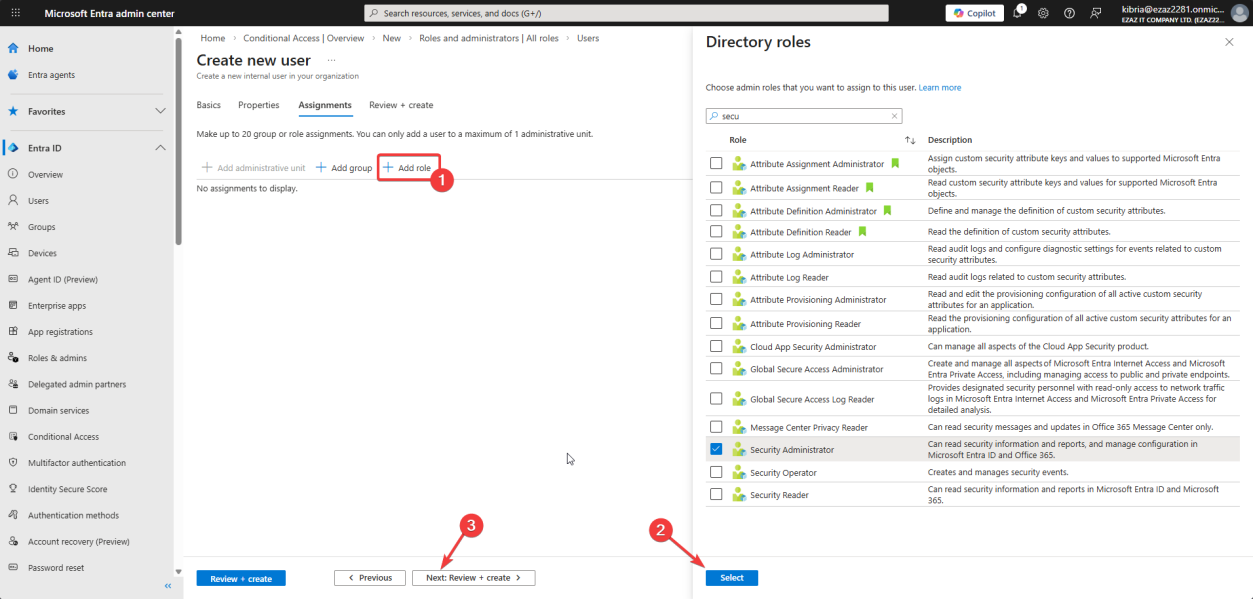Image resolution: width=1253 pixels, height=599 pixels.
Task: Open the notifications bell icon
Action: click(1018, 13)
